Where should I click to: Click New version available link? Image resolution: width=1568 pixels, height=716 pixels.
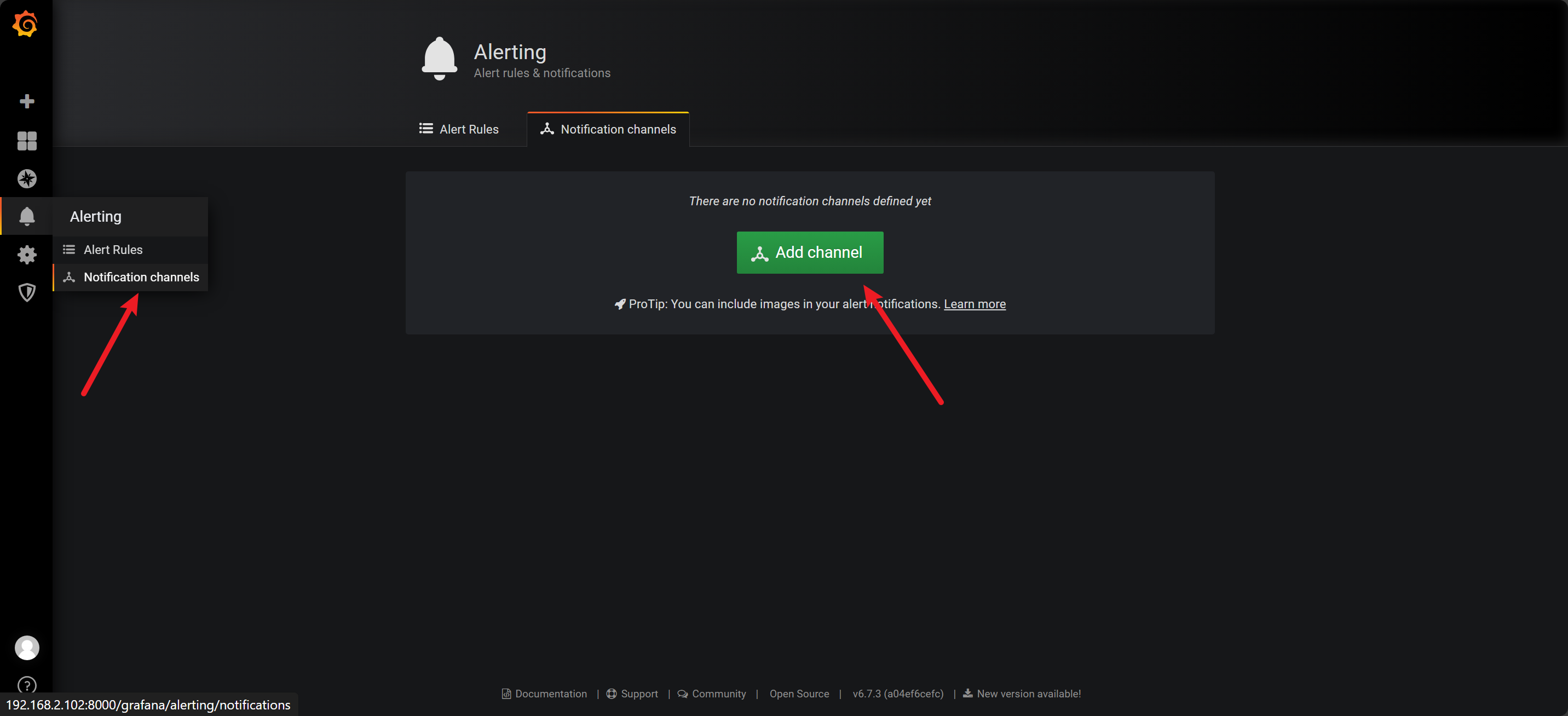1028,694
